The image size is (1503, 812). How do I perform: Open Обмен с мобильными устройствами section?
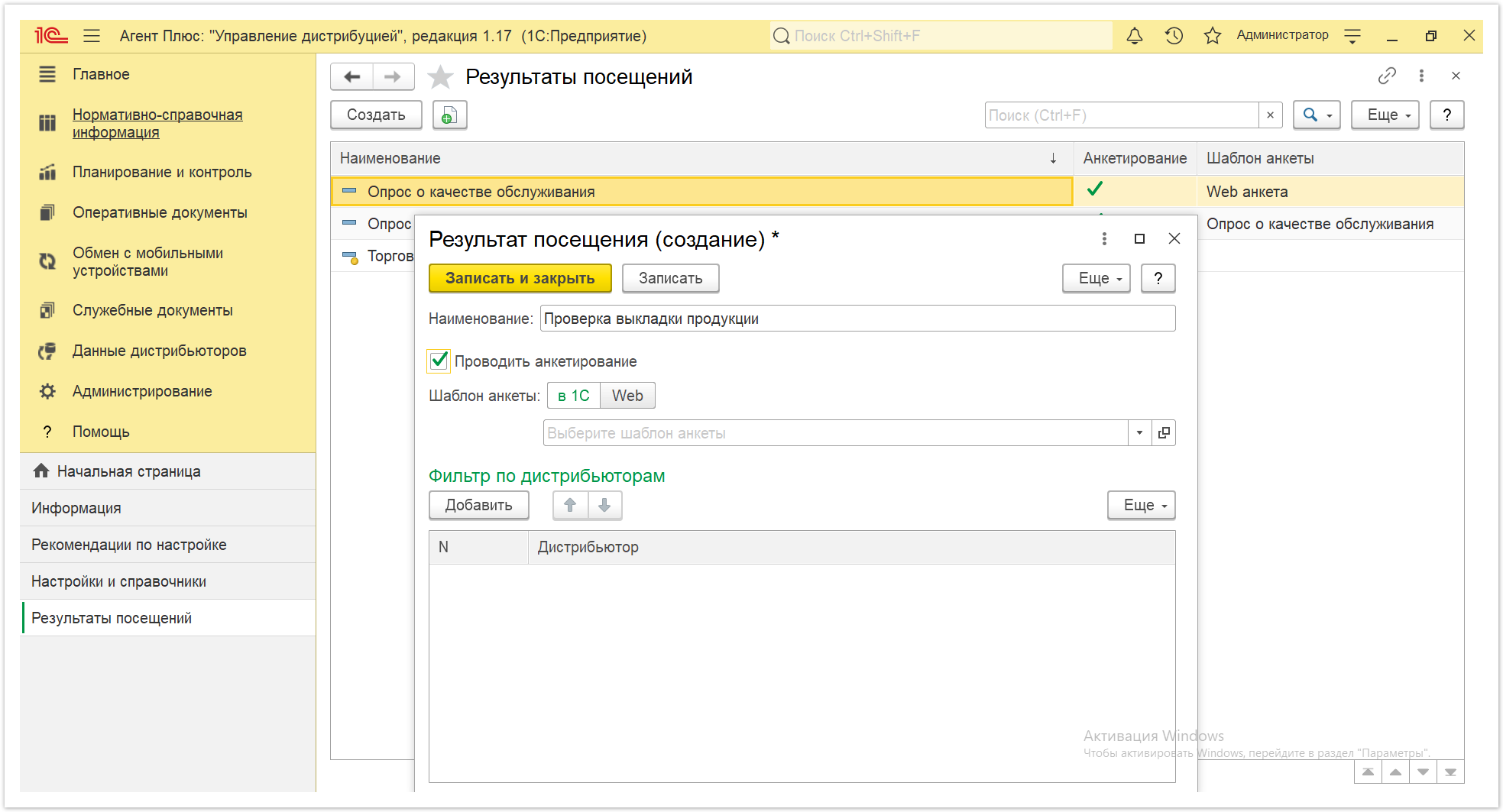pos(147,261)
